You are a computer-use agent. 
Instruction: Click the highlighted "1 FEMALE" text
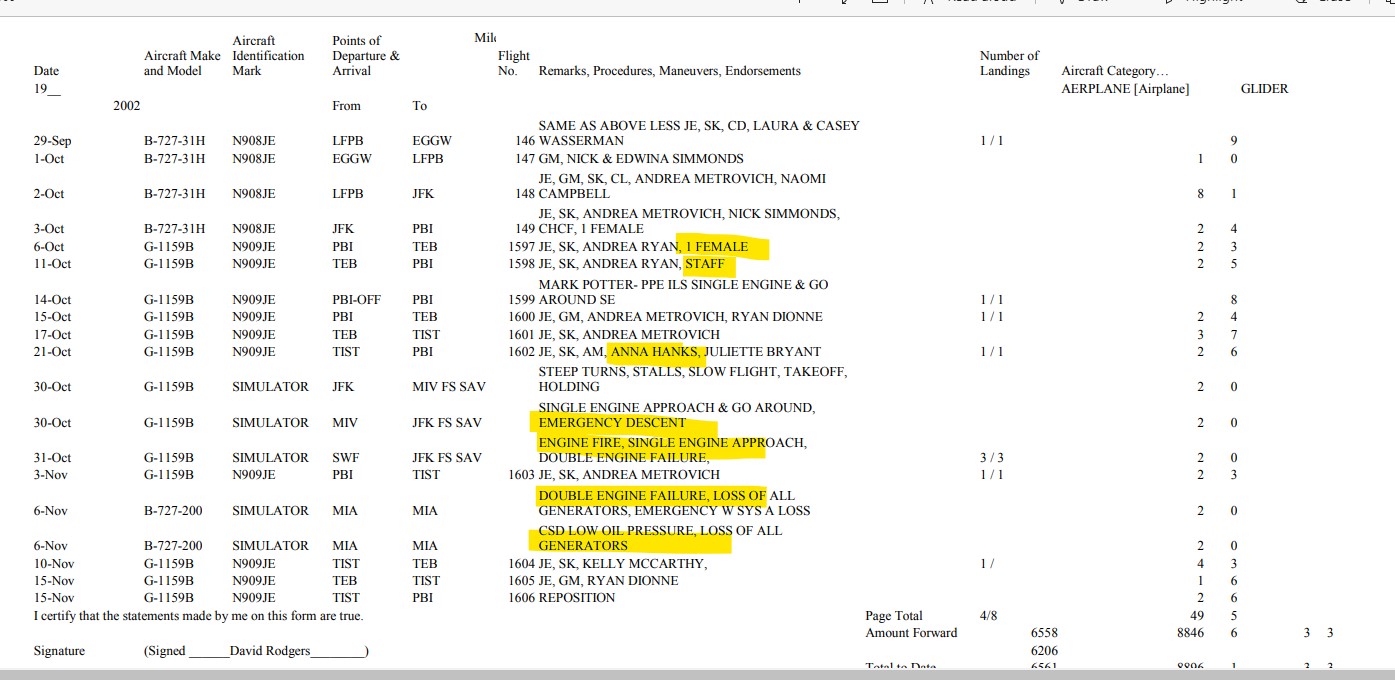[x=716, y=247]
